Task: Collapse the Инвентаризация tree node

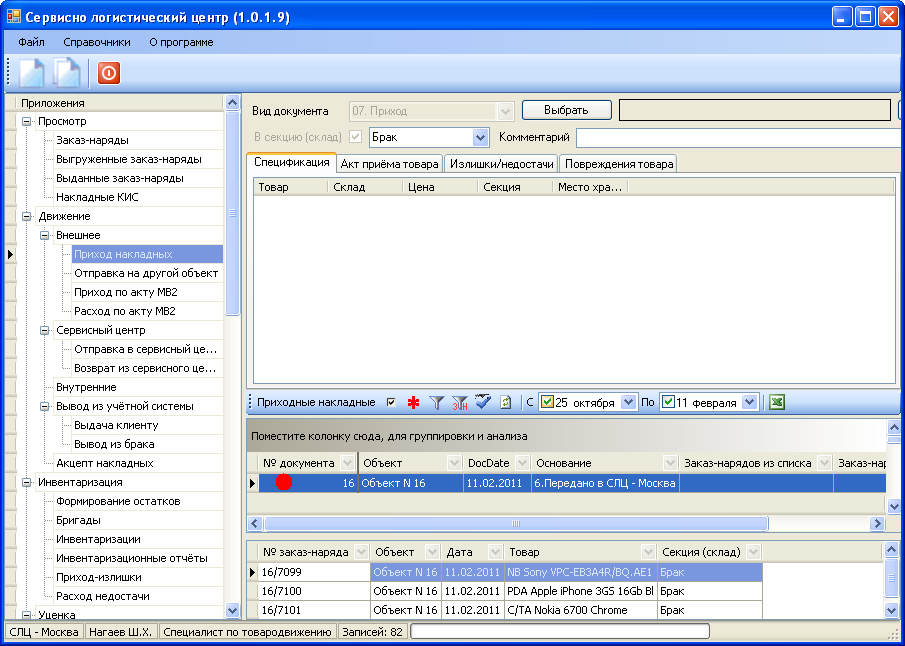Action: (27, 483)
